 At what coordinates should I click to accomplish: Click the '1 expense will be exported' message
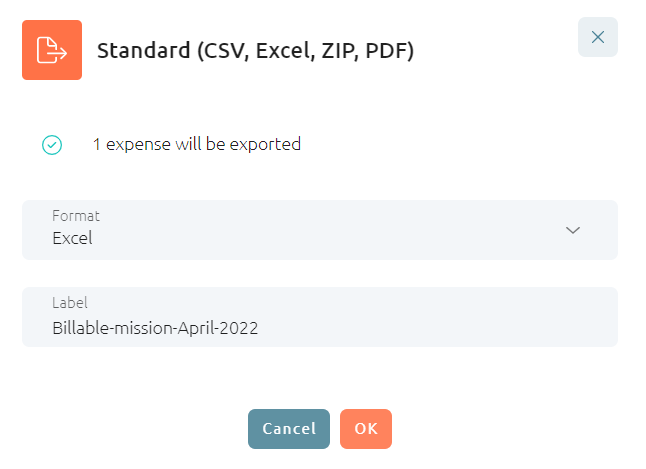coord(197,144)
